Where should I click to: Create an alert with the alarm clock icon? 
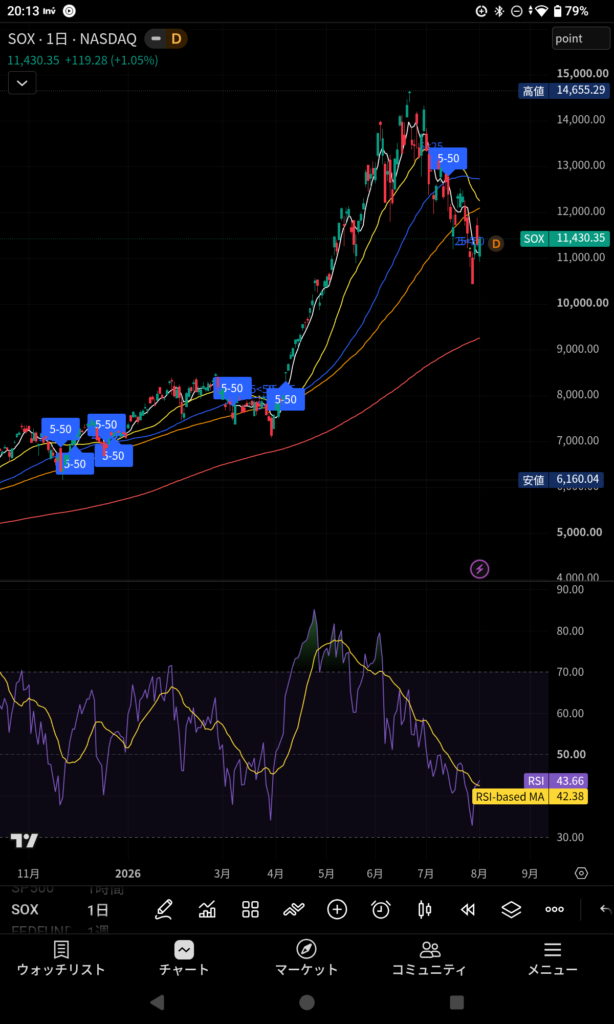[381, 909]
